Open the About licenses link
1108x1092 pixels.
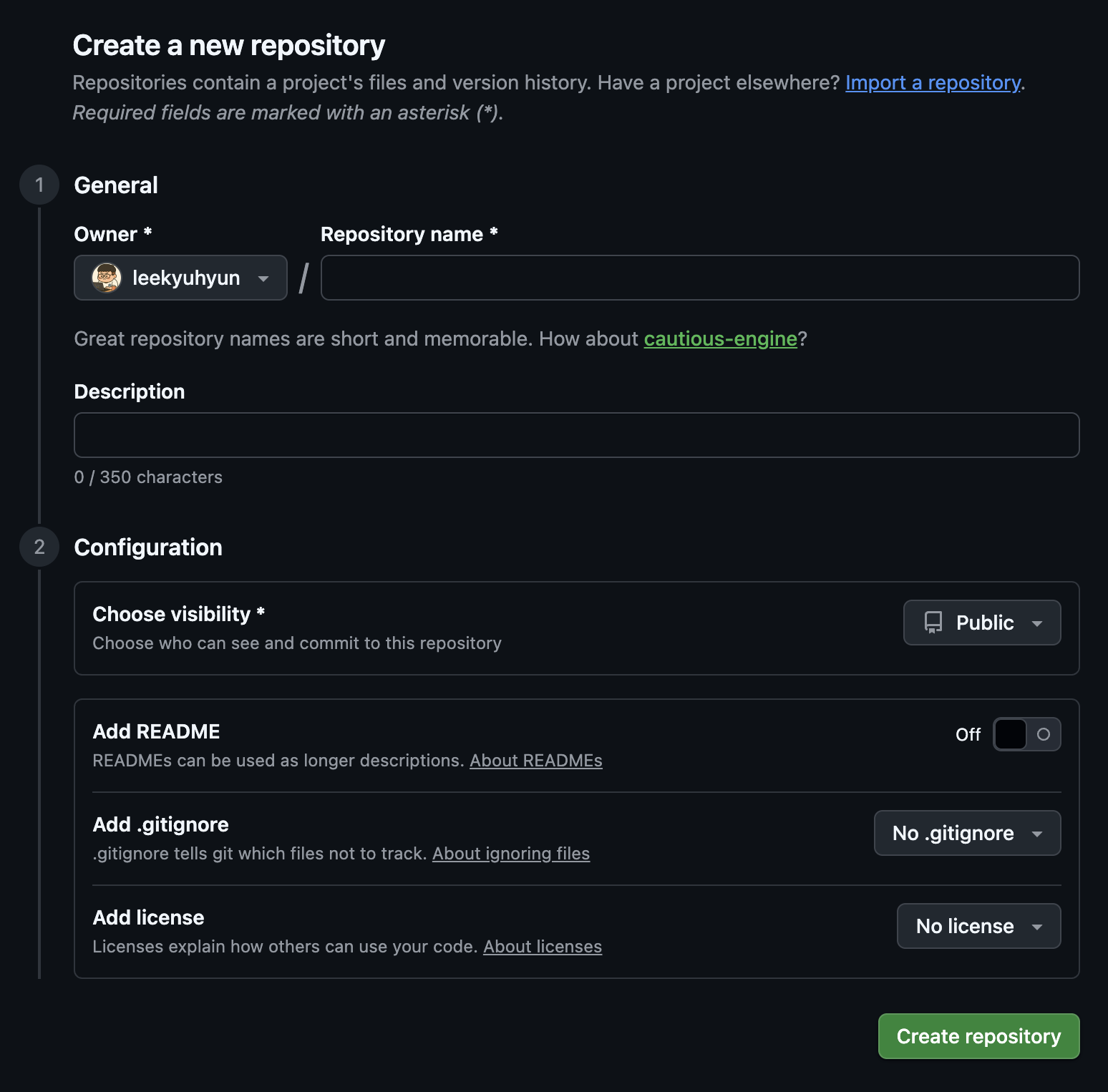[x=542, y=947]
